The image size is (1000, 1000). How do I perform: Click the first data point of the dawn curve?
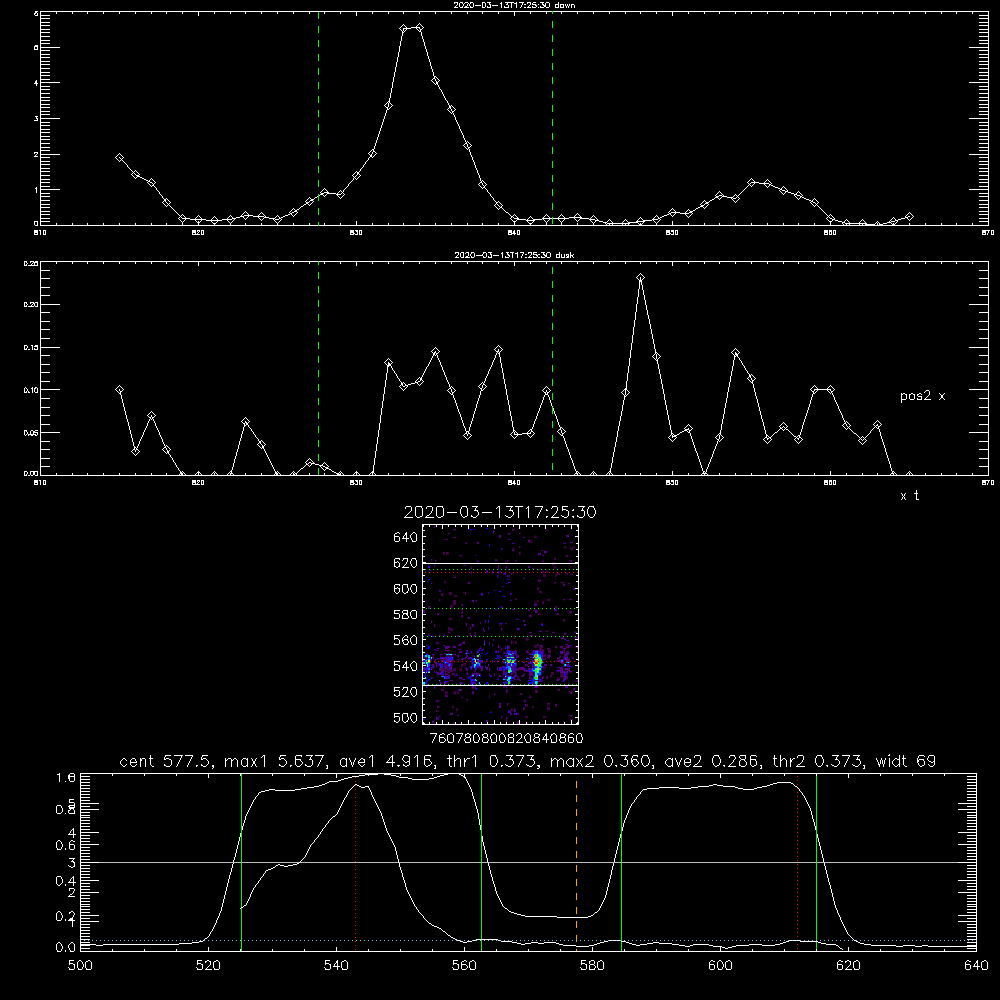pos(119,158)
